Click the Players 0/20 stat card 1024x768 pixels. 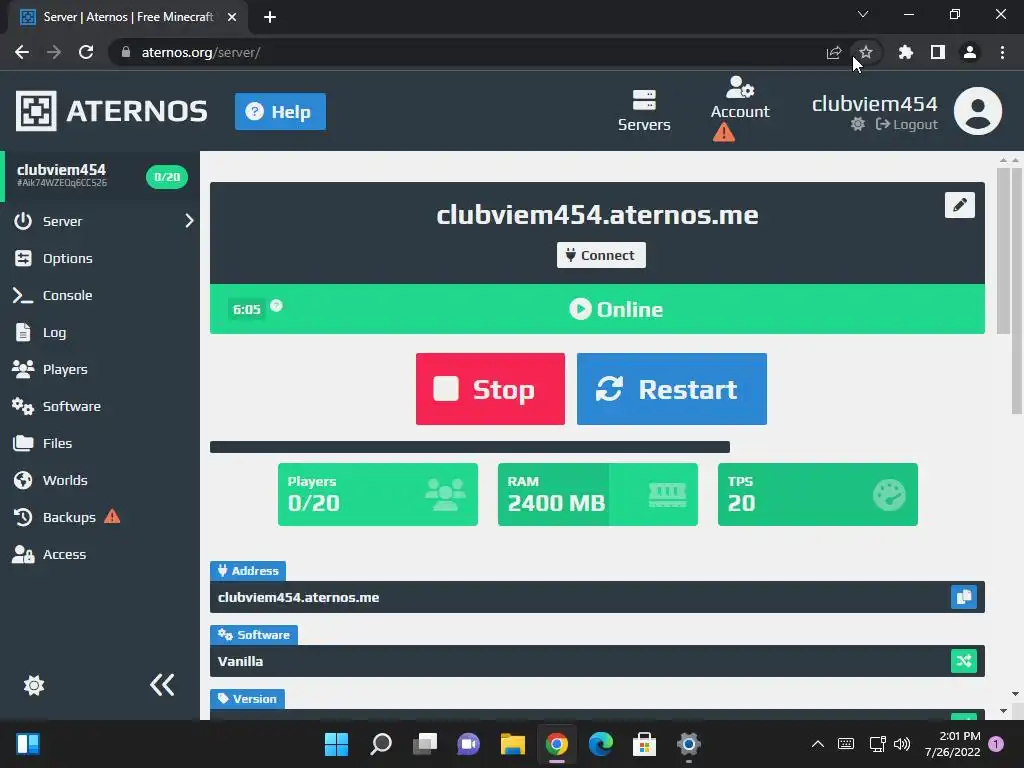(377, 494)
